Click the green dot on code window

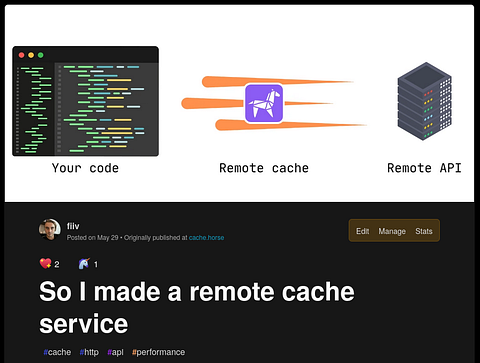tap(41, 55)
